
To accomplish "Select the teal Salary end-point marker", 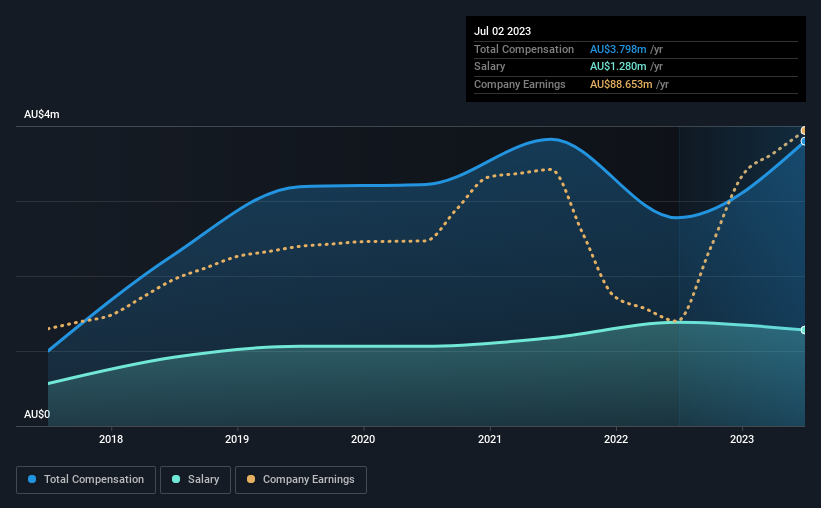I will click(804, 330).
